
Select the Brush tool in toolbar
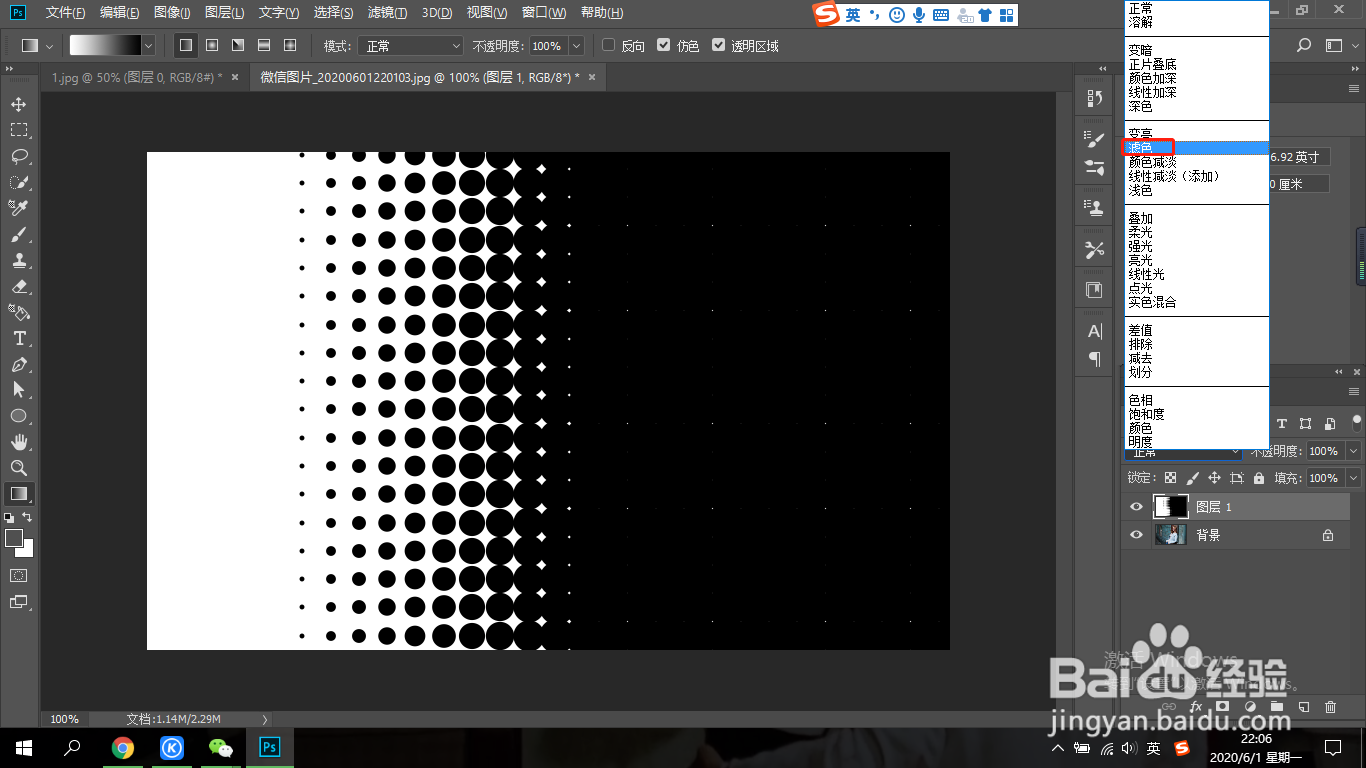tap(18, 234)
